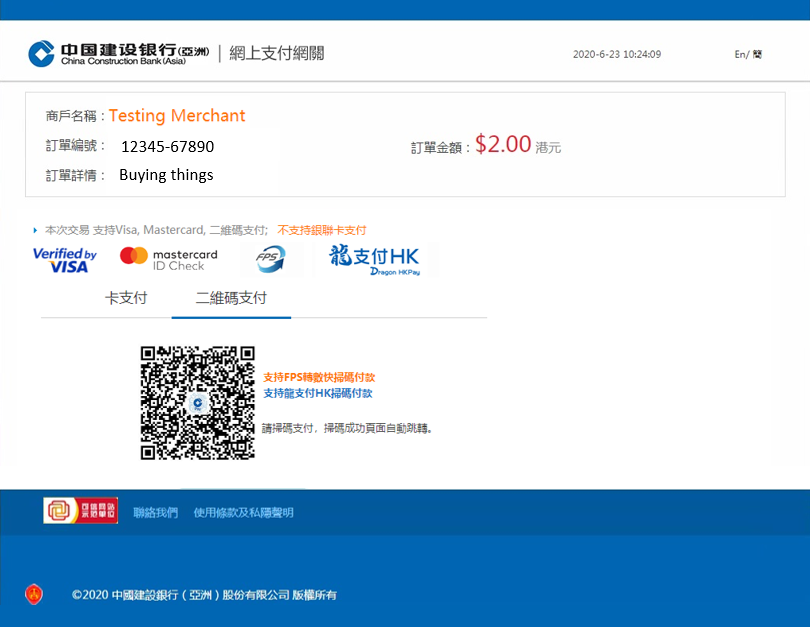Switch language to En
This screenshot has width=810, height=627.
pyautogui.click(x=740, y=54)
